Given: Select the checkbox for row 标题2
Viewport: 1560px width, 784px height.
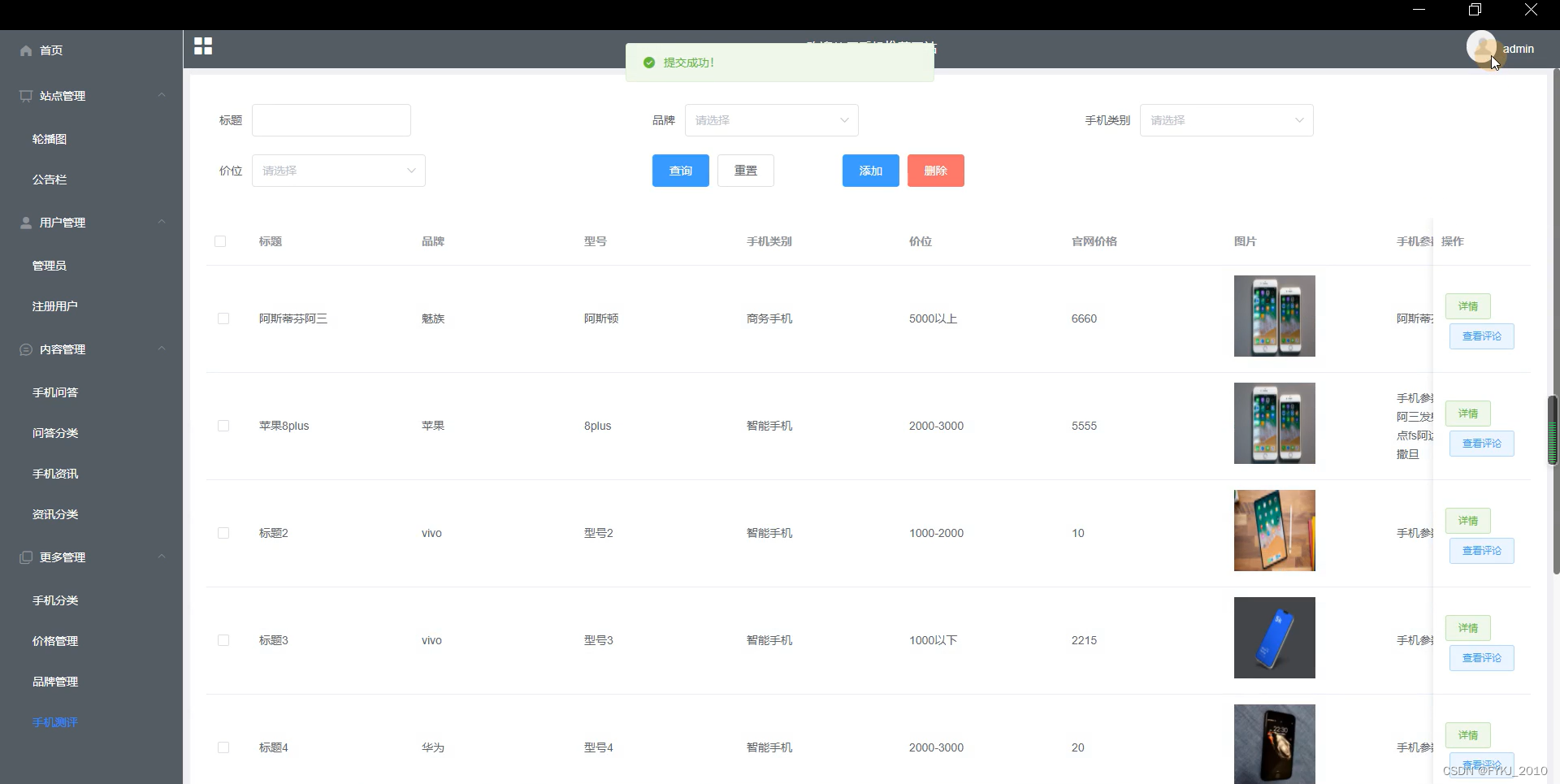Looking at the screenshot, I should [223, 533].
